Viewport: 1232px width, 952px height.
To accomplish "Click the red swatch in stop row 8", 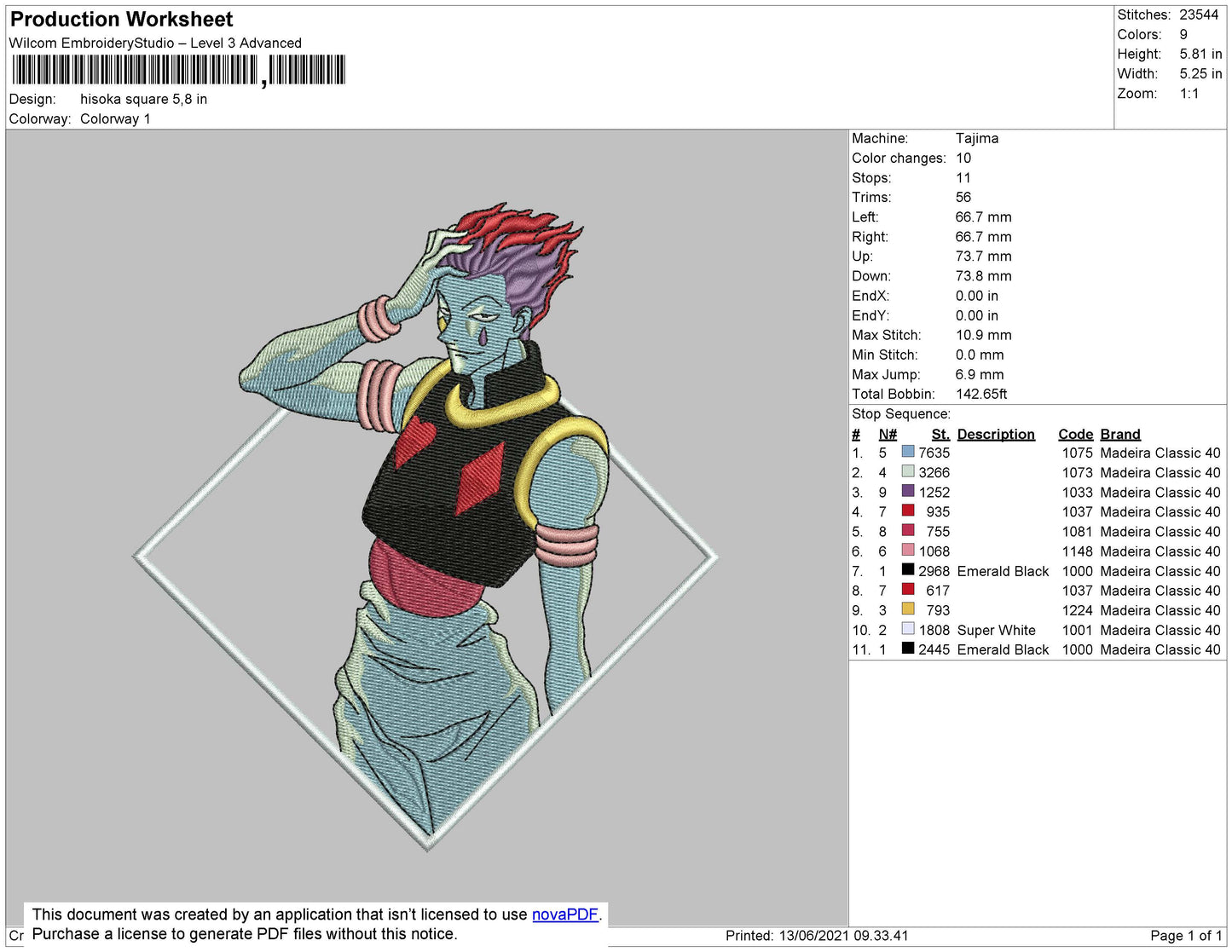I will pyautogui.click(x=908, y=590).
